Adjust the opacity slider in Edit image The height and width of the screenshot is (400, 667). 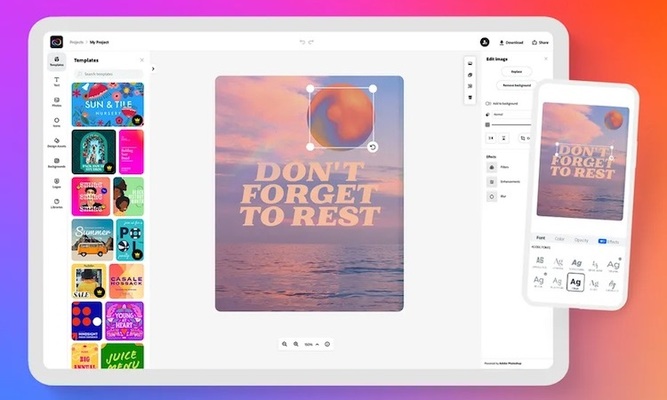(512, 125)
